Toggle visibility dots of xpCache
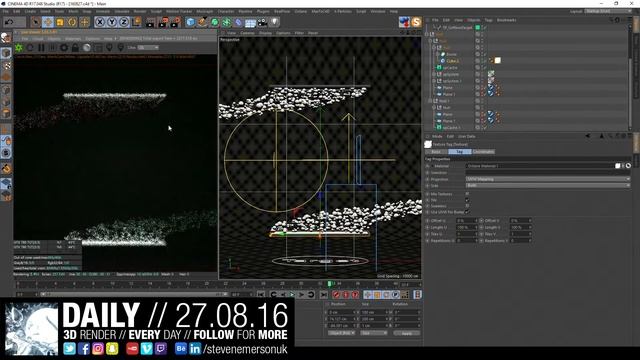The image size is (640, 360). point(482,67)
